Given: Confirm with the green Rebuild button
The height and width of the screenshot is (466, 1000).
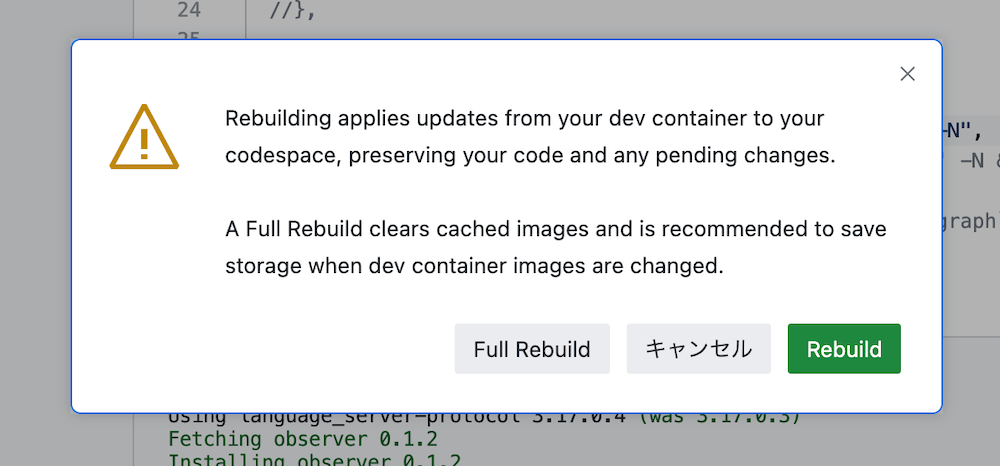Looking at the screenshot, I should click(844, 349).
